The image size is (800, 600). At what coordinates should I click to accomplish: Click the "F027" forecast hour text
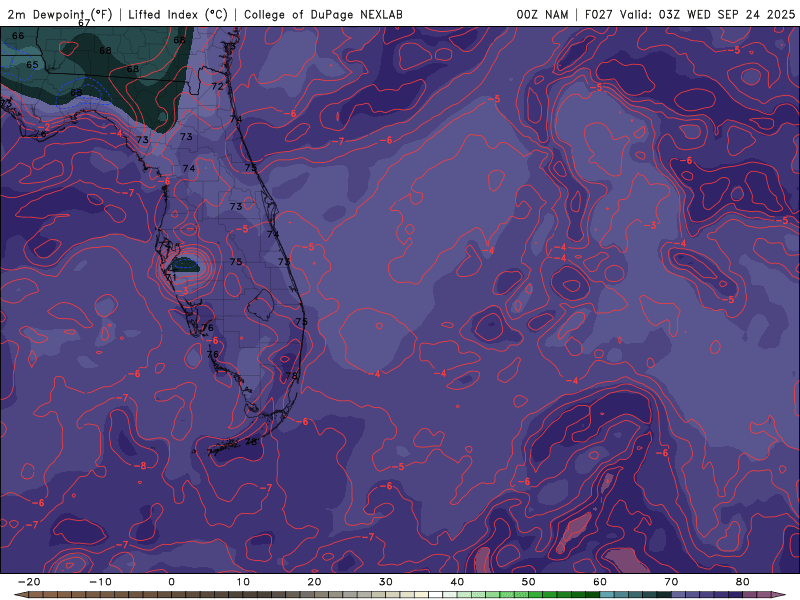(598, 14)
